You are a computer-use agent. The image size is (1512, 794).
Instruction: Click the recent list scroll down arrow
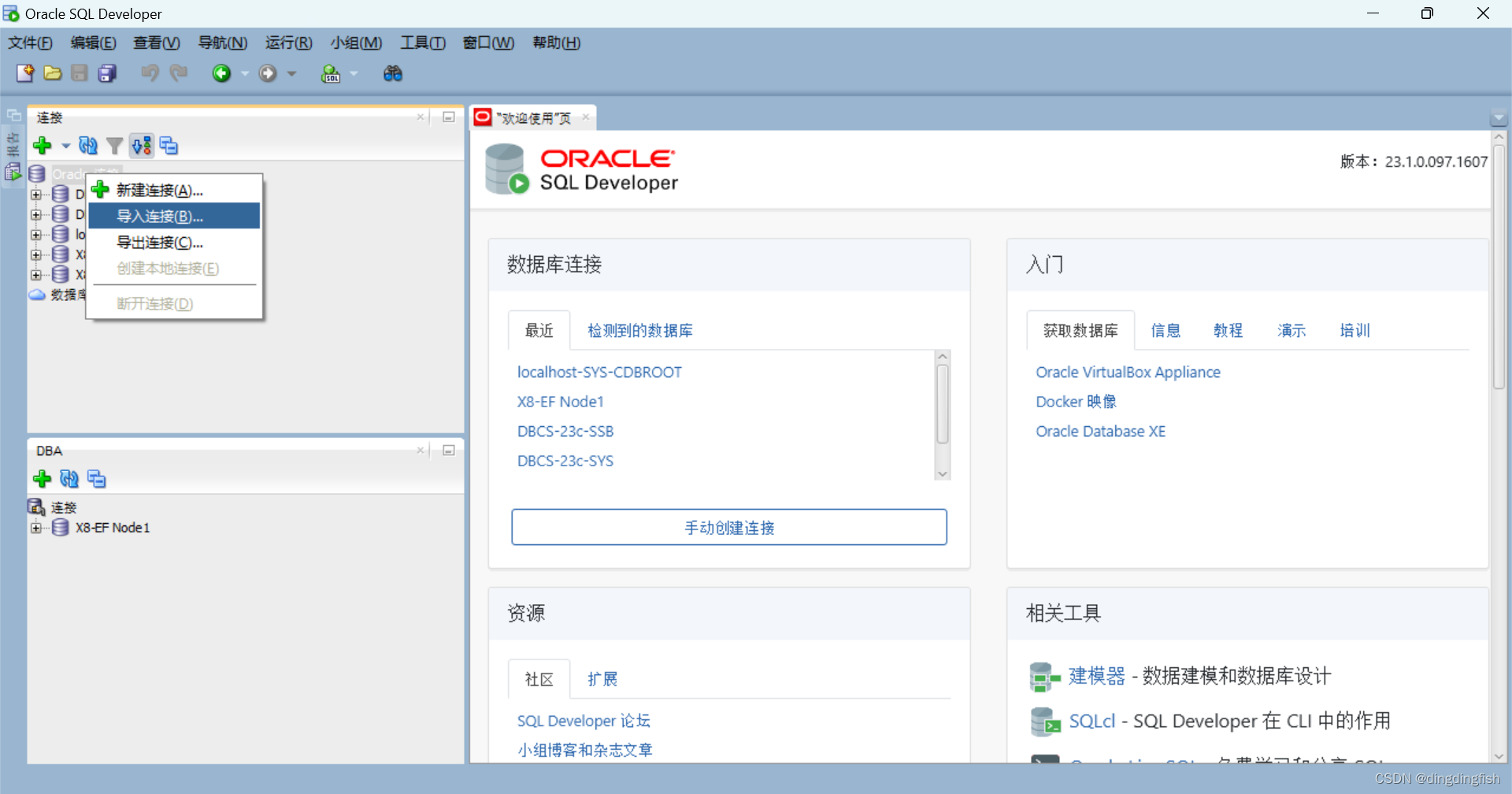coord(943,474)
